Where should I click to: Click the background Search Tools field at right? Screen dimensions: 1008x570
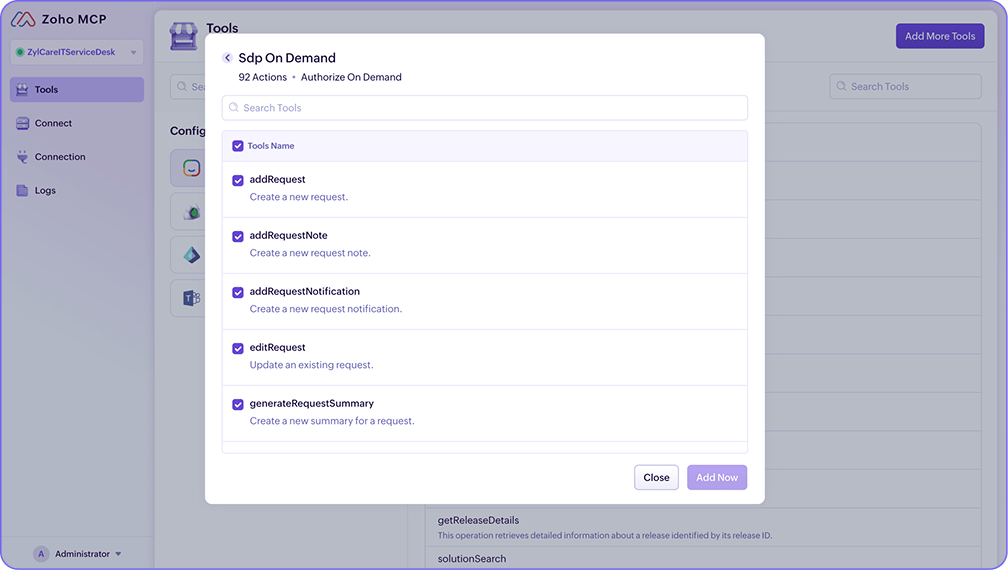point(905,86)
